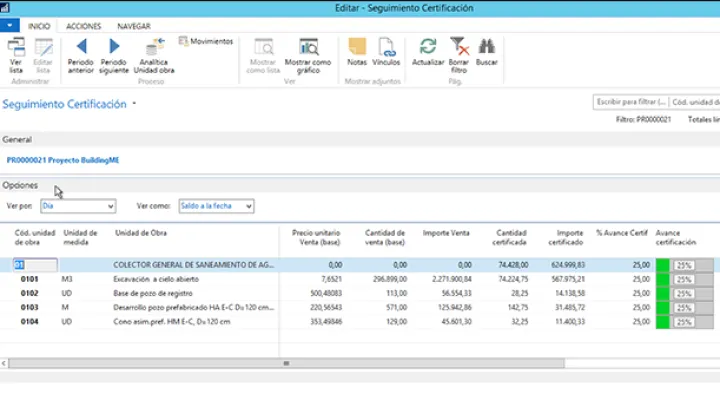Go to Periodo siguiente
The height and width of the screenshot is (407, 720).
114,47
